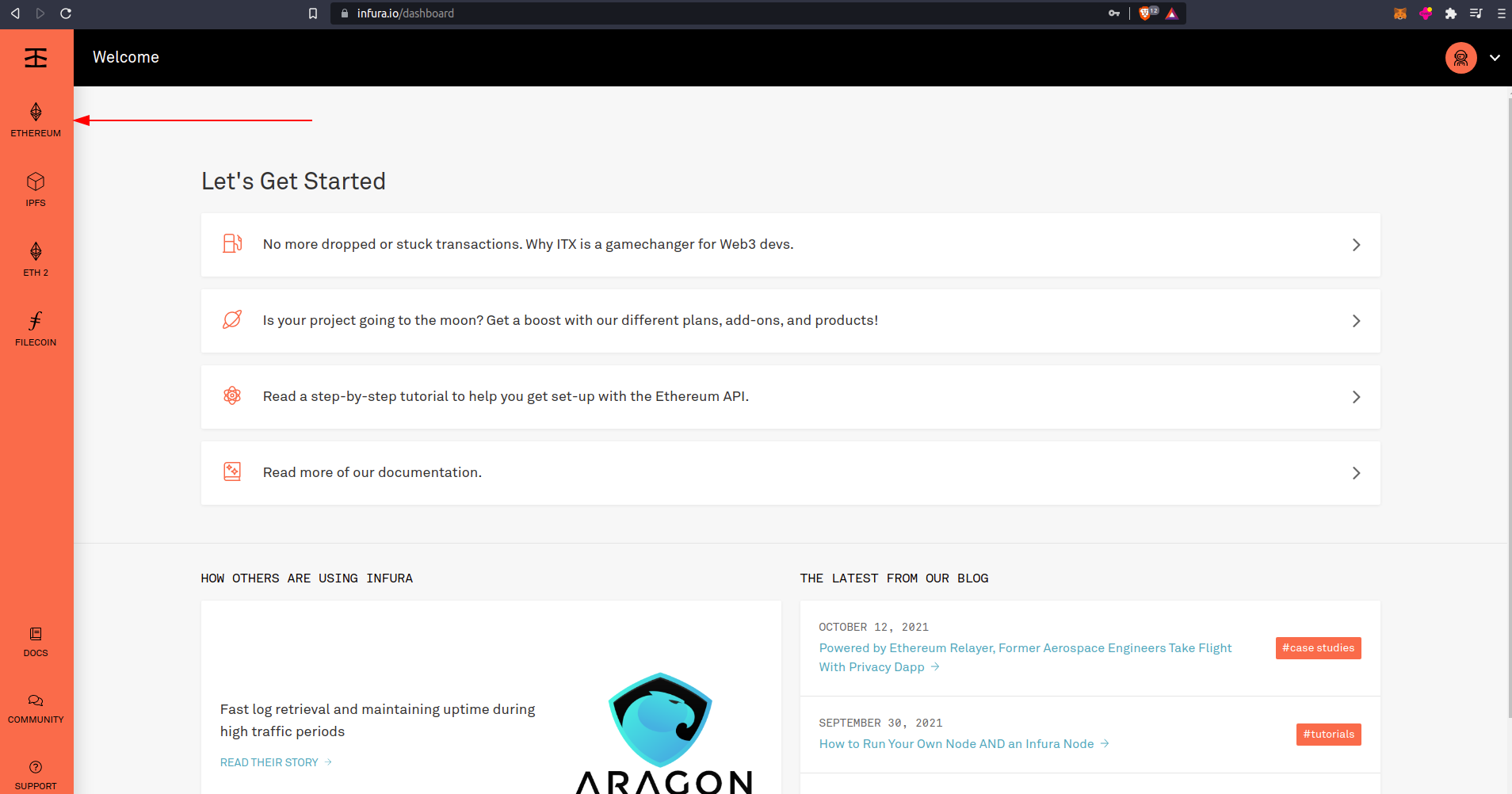Click the user avatar icon
This screenshot has height=794, width=1512.
pos(1460,58)
